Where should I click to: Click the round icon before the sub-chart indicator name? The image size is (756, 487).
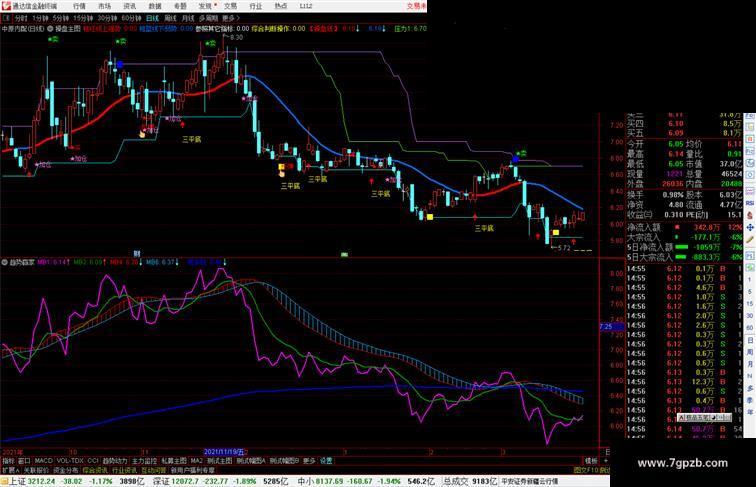pos(4,263)
